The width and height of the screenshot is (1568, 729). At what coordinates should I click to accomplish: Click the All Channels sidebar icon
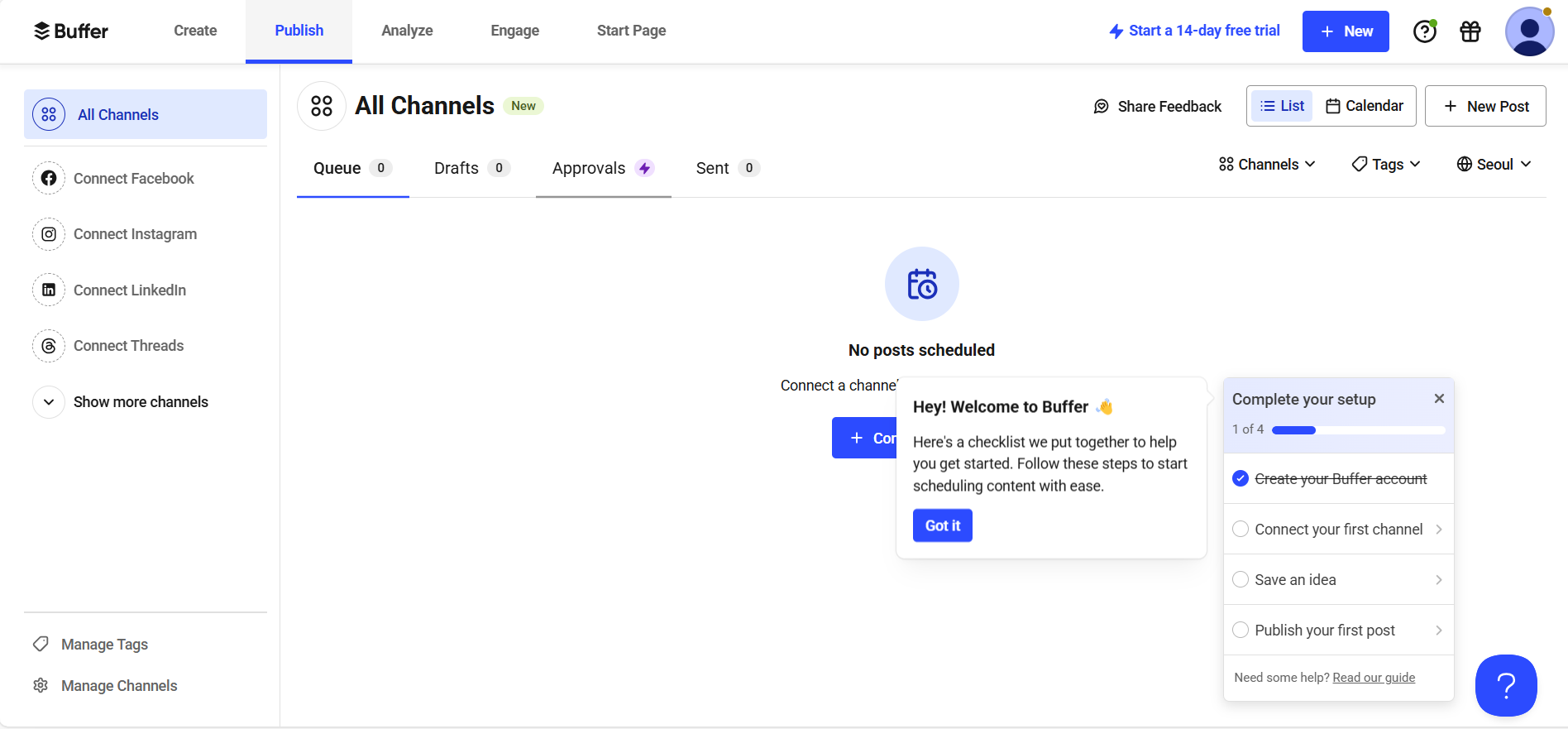click(49, 114)
